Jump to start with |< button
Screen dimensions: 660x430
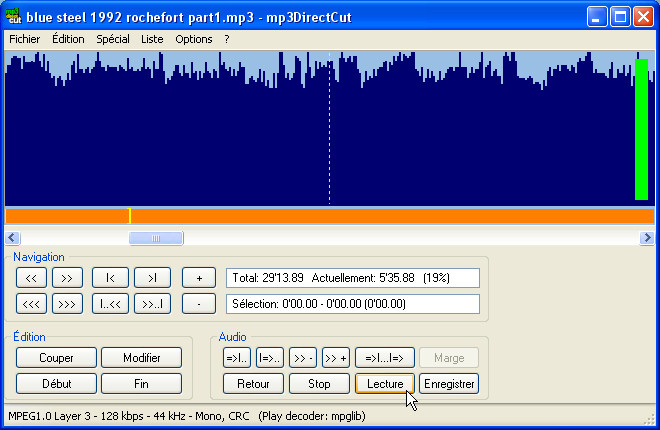(110, 278)
